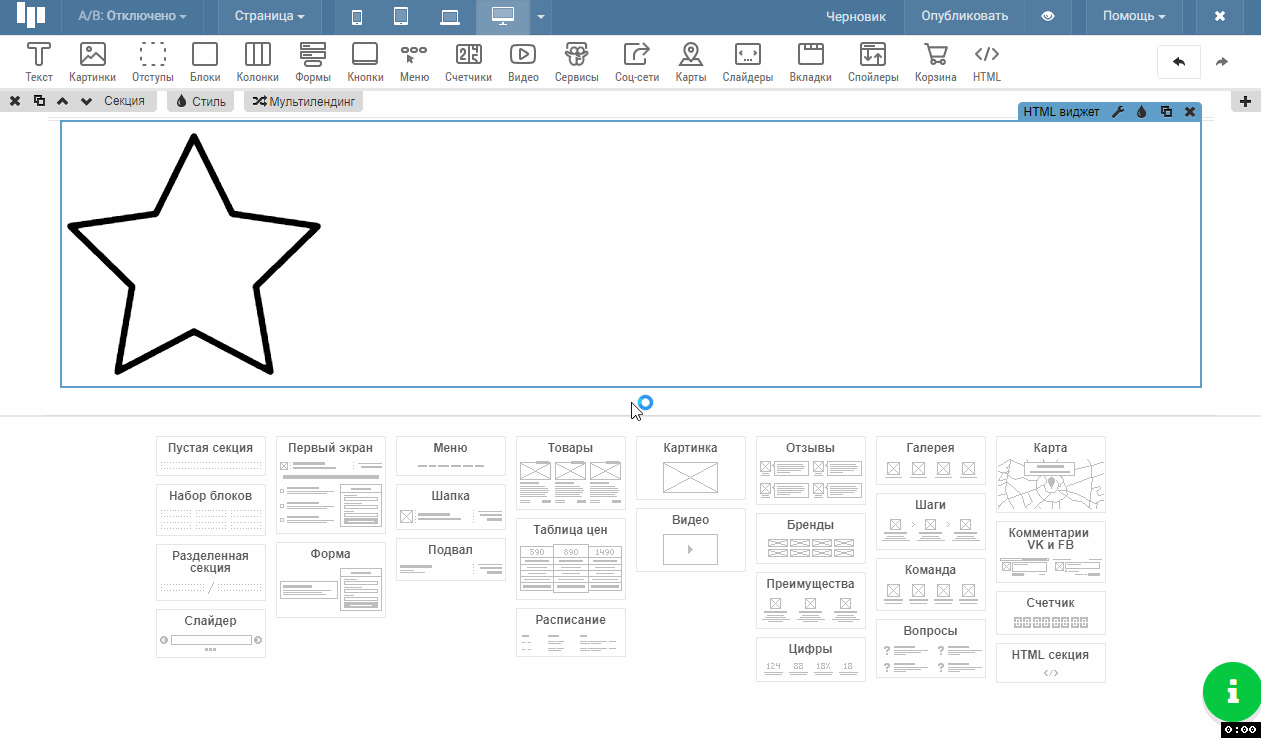Open the A/B Отключено dropdown
Screen dimensions: 1261x738
(x=132, y=16)
